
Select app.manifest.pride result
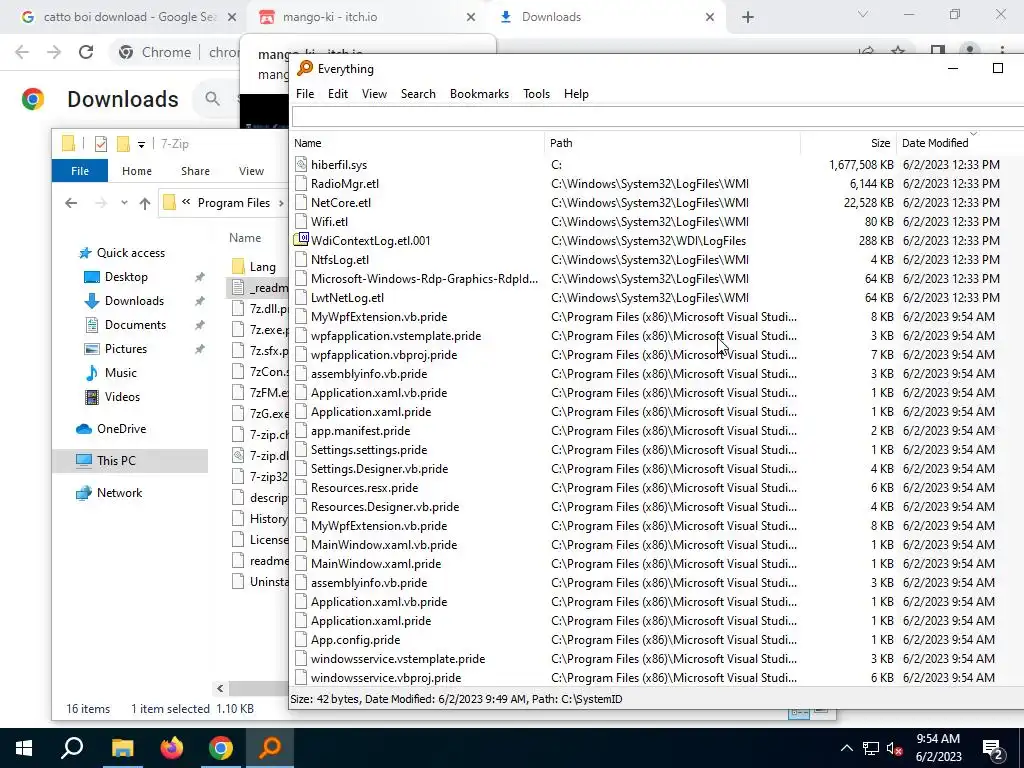[657, 430]
